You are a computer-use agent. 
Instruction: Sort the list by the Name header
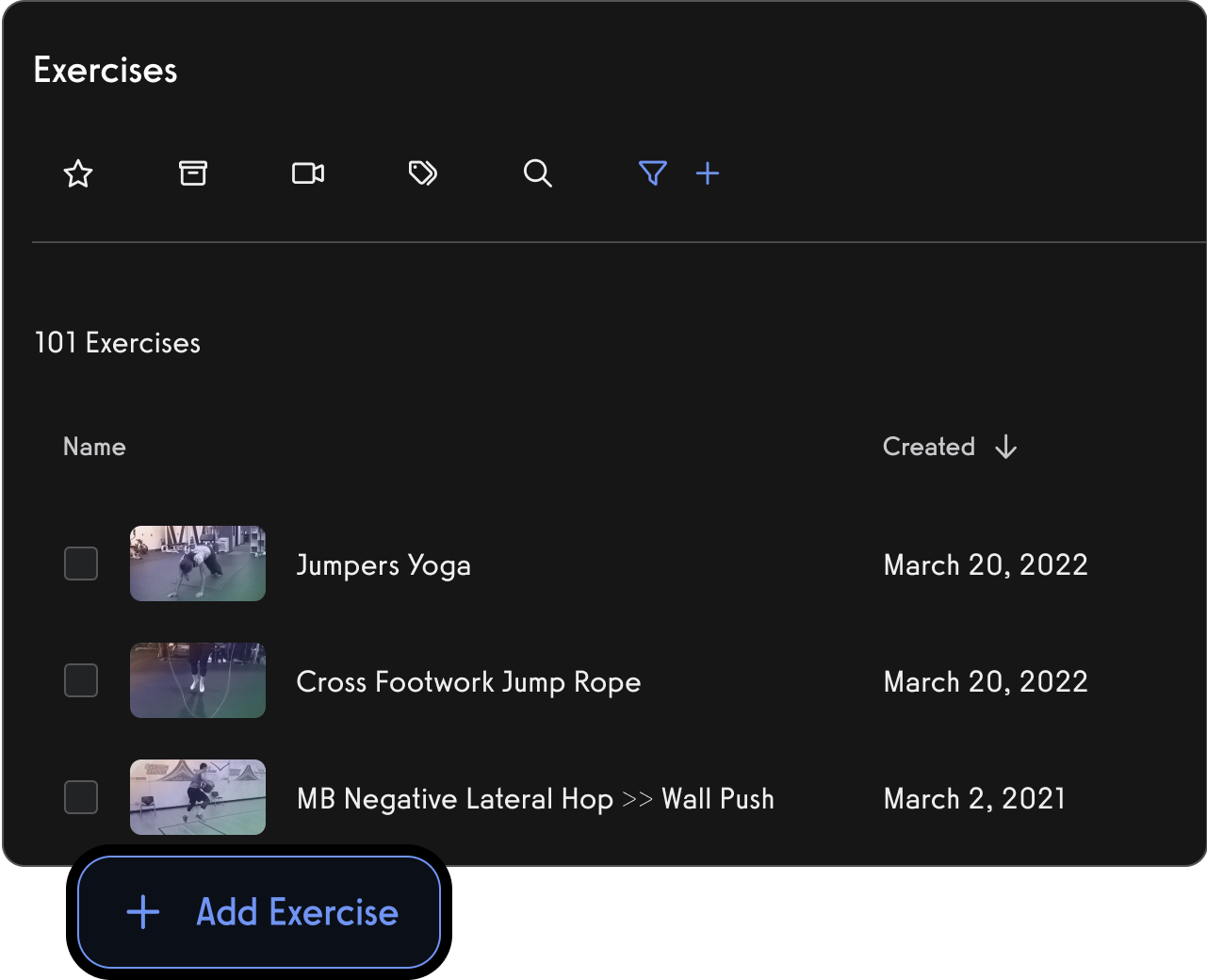pyautogui.click(x=94, y=447)
